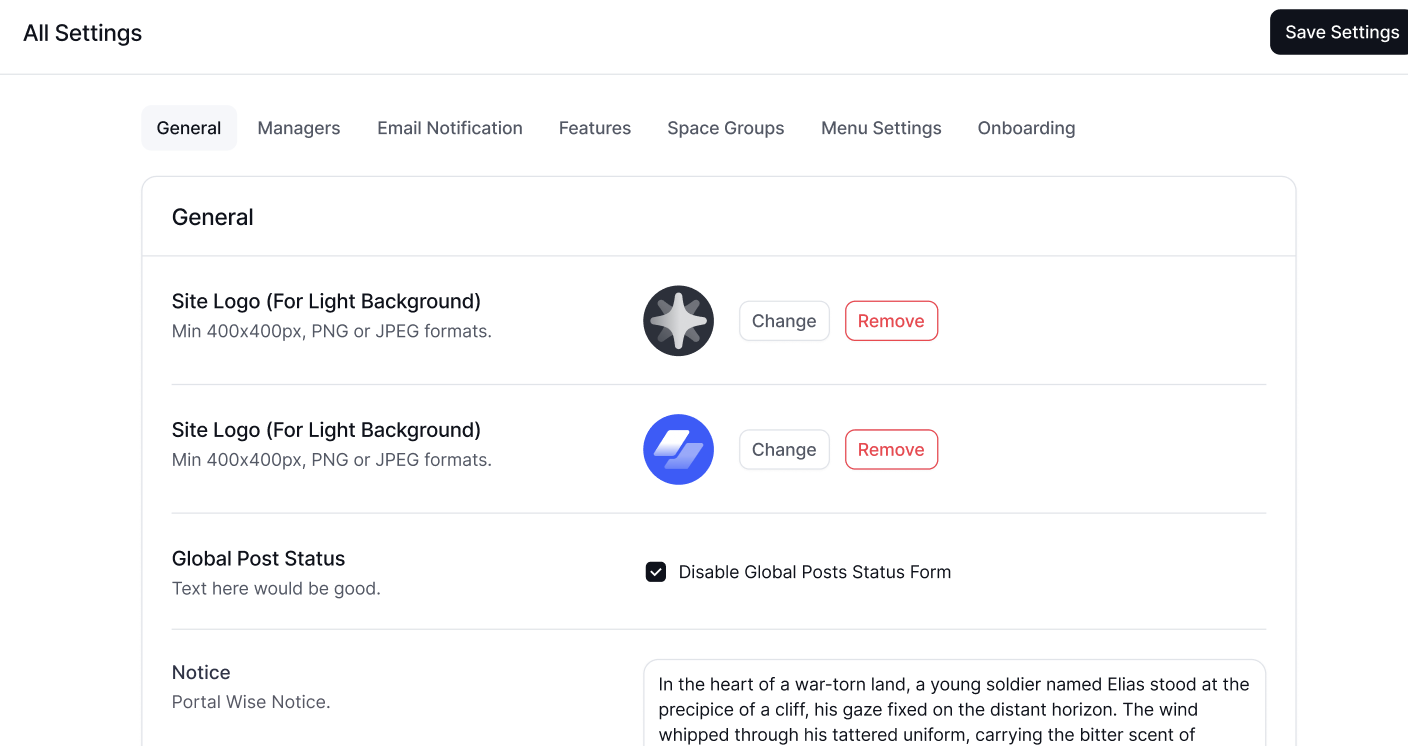Open the Onboarding tab
This screenshot has height=746, width=1408.
point(1026,128)
